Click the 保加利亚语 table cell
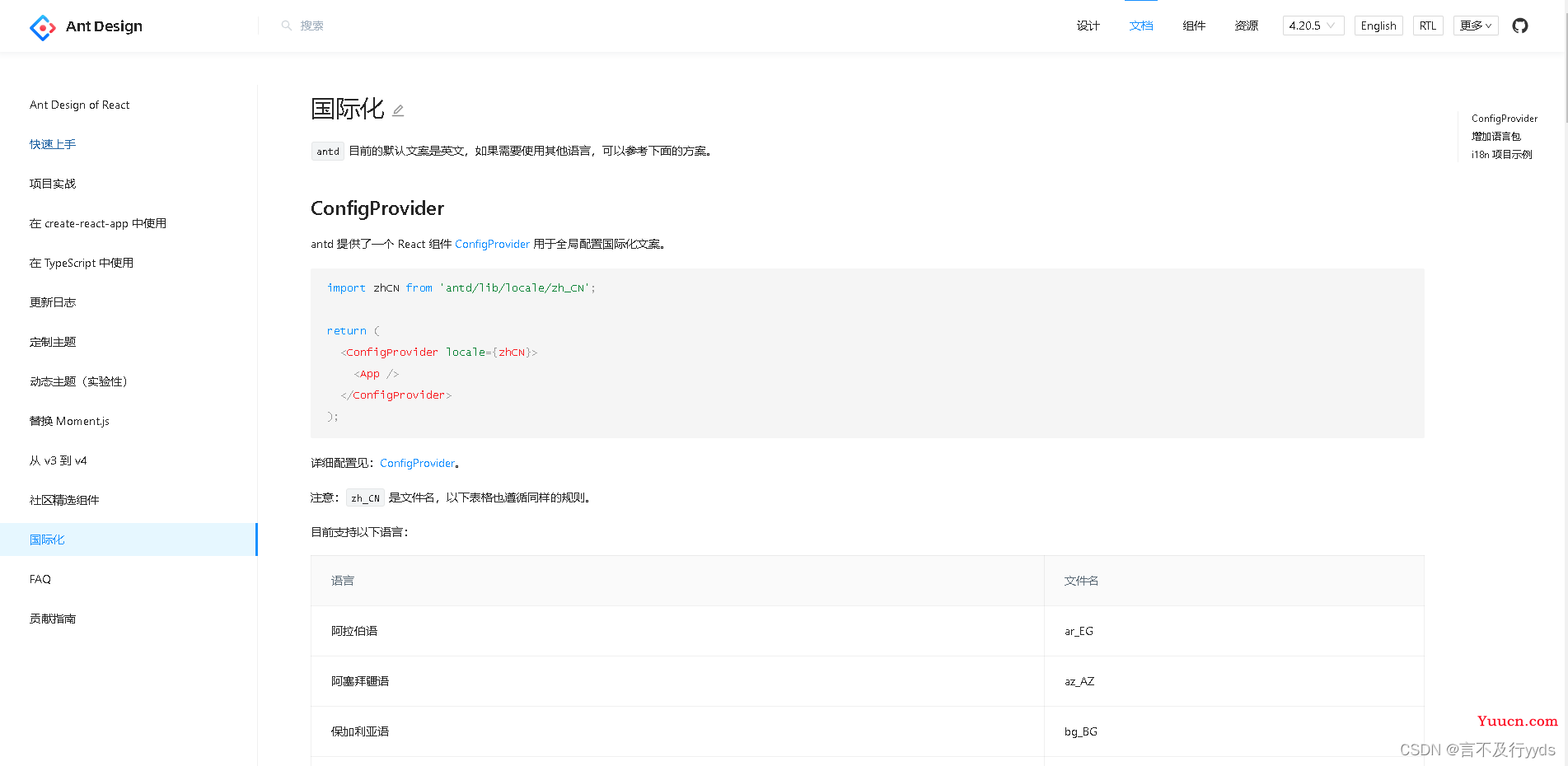Image resolution: width=1568 pixels, height=766 pixels. click(x=677, y=731)
